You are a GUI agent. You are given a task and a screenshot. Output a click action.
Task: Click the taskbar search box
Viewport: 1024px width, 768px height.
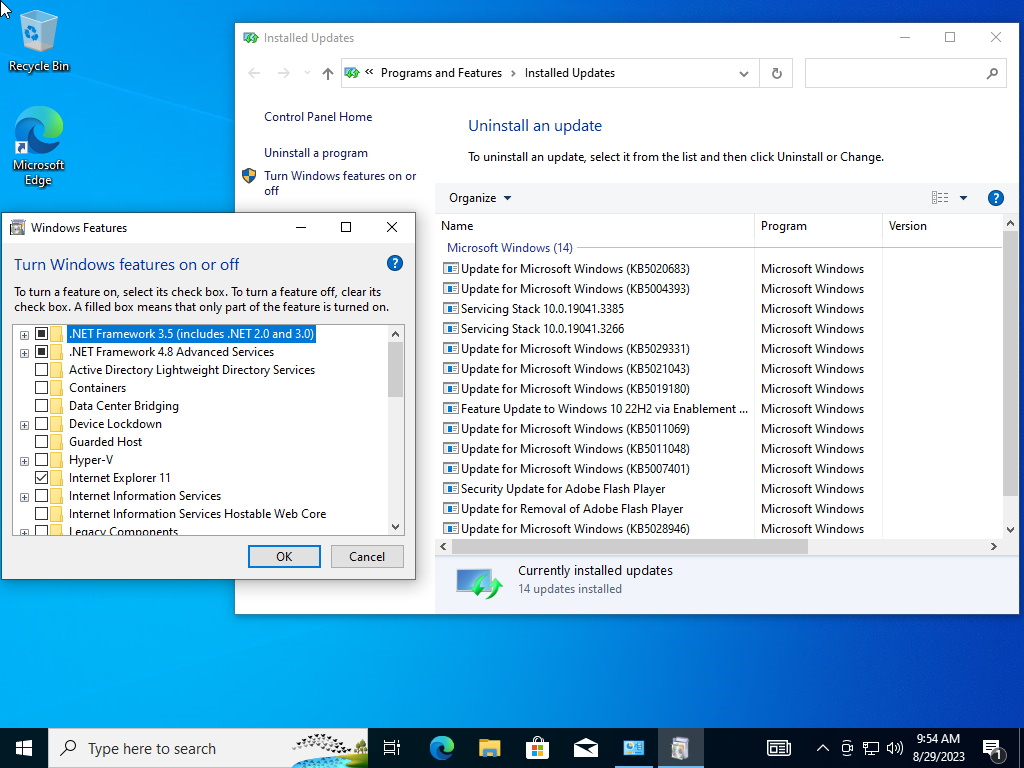pyautogui.click(x=208, y=748)
